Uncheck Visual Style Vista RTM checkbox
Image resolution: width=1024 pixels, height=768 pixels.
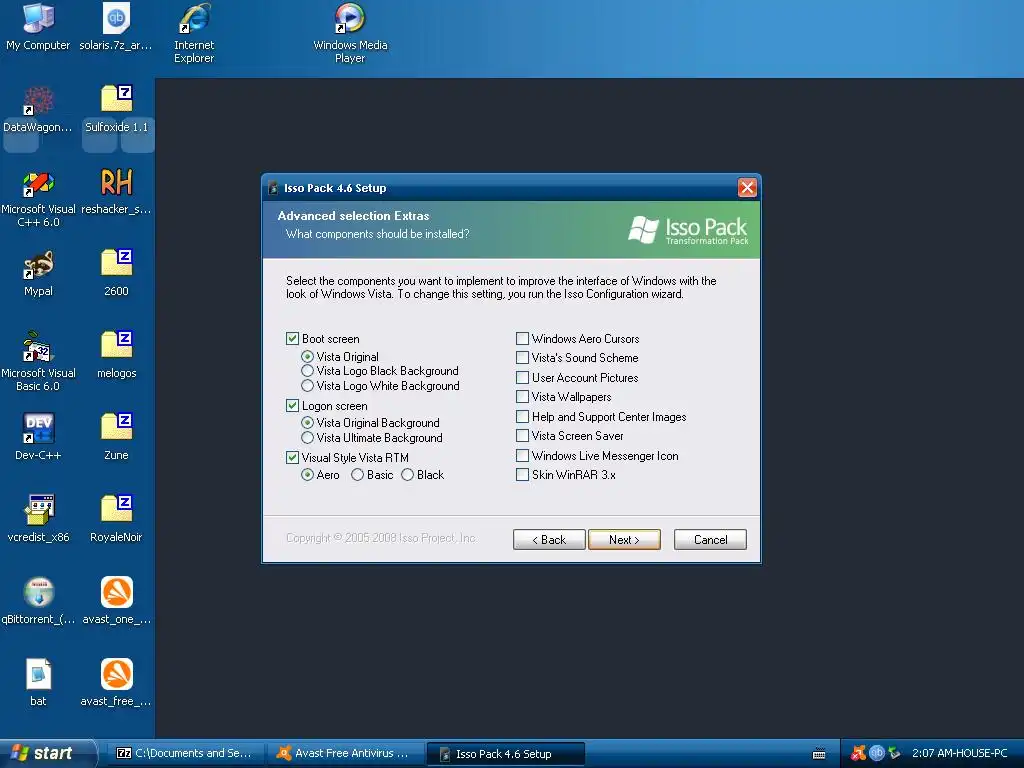pyautogui.click(x=293, y=457)
